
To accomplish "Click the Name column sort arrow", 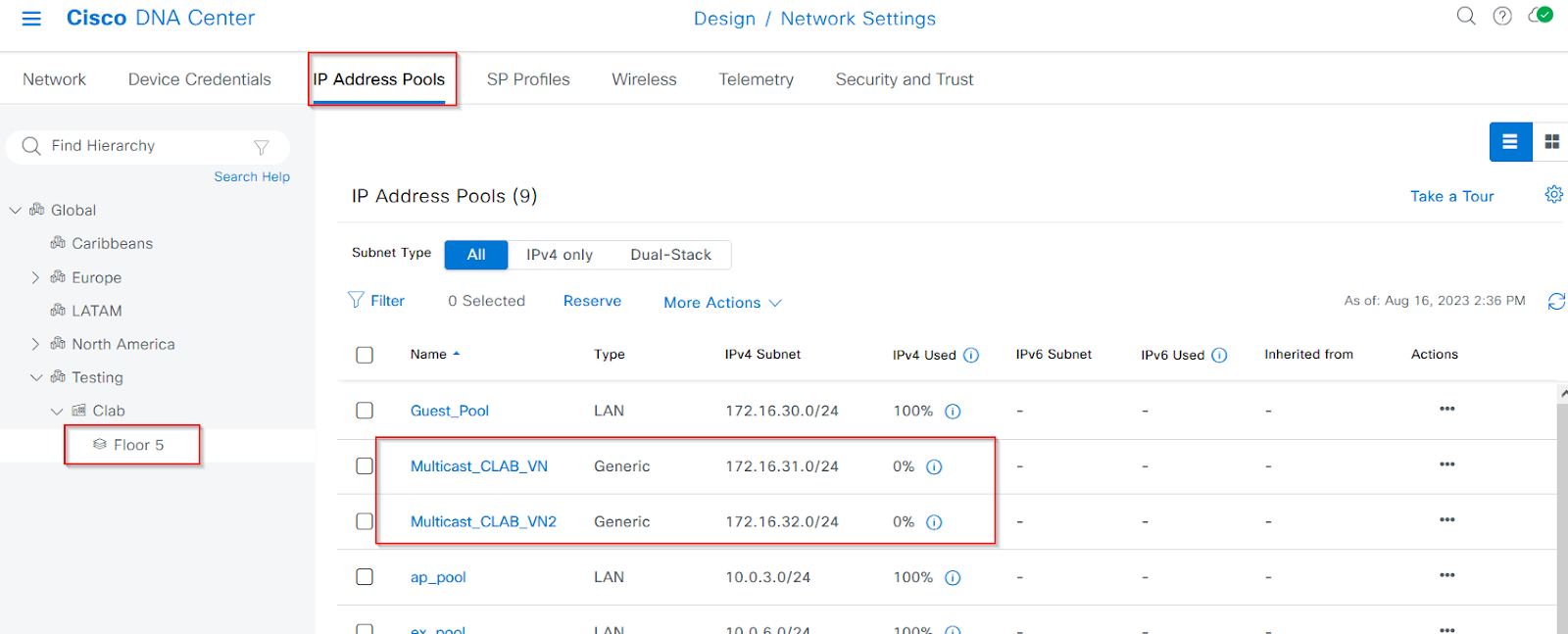I will point(456,354).
